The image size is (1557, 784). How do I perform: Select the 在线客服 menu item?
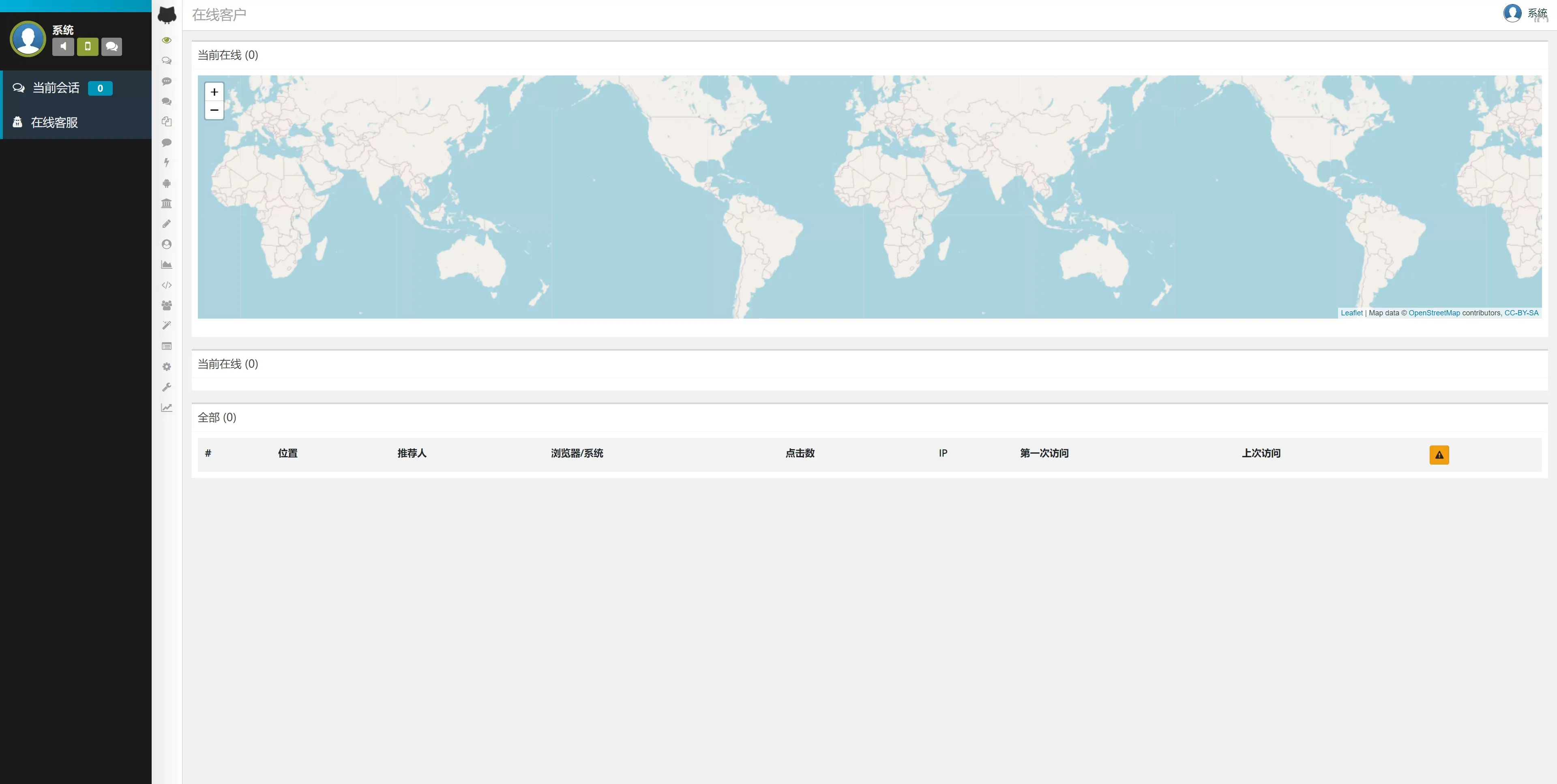(54, 123)
